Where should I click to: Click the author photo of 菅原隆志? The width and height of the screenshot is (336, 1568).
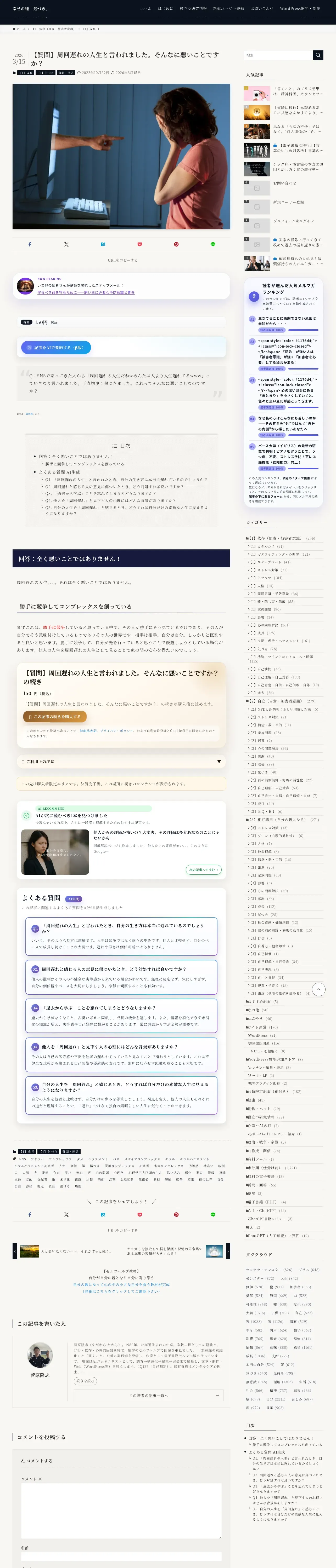point(40,1355)
